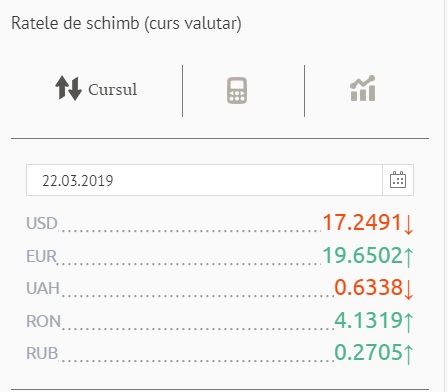Click inside the 22.03.2019 date field
The width and height of the screenshot is (448, 392).
(204, 180)
